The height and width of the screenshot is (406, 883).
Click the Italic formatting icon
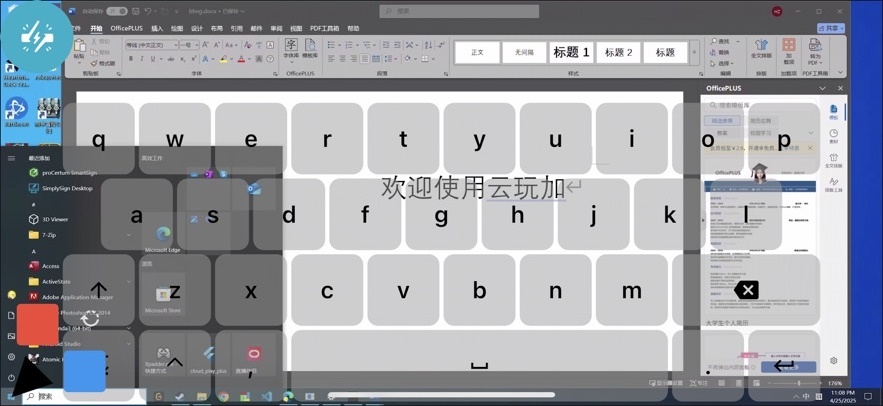click(142, 59)
